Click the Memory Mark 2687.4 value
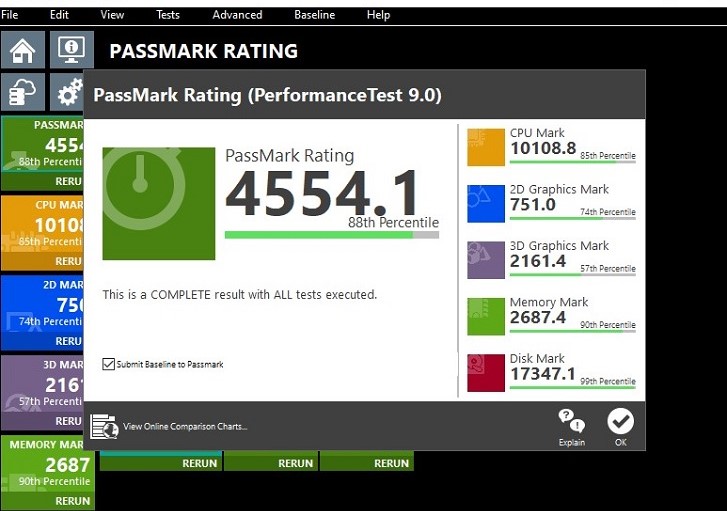This screenshot has width=727, height=511. pyautogui.click(x=538, y=318)
